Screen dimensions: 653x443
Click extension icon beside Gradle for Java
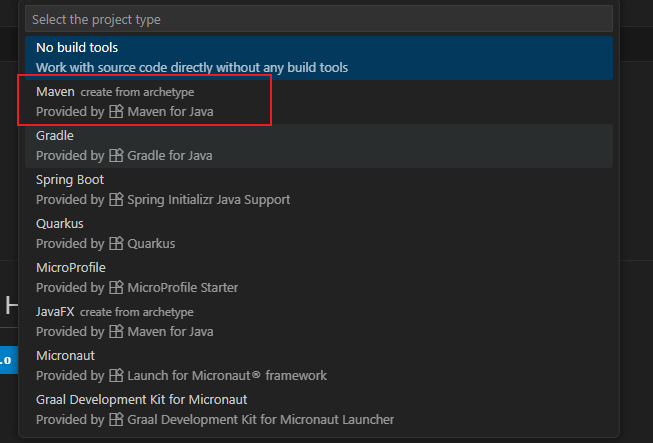click(x=116, y=155)
